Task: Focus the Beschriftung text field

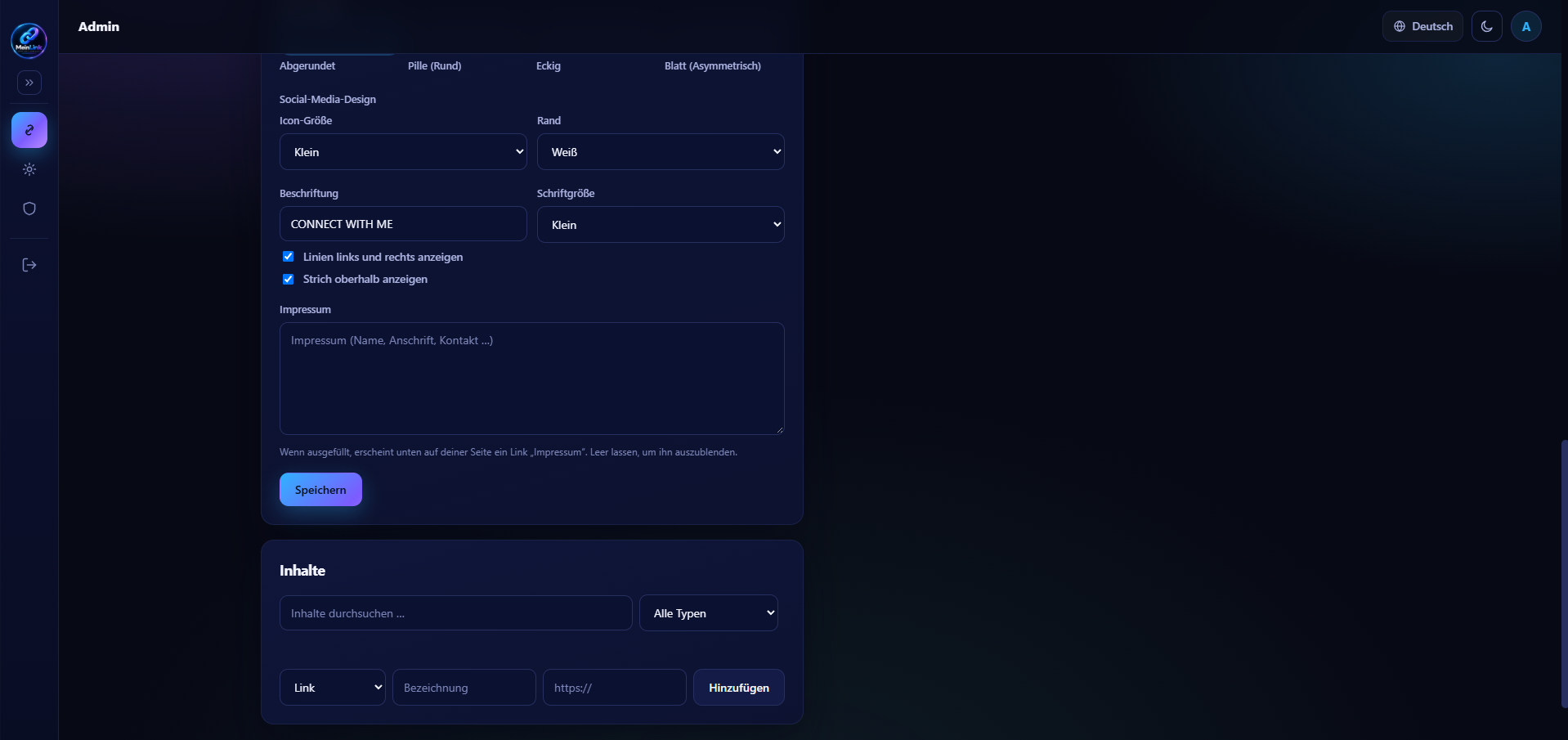Action: (x=403, y=224)
